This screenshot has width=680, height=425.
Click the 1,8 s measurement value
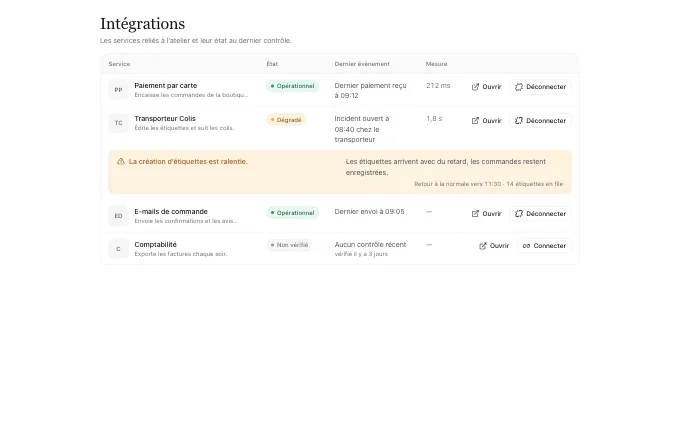click(x=434, y=118)
